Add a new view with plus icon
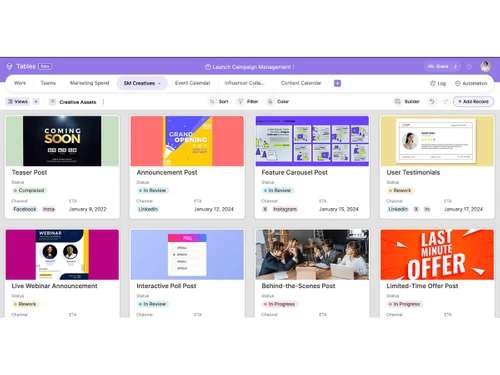 coord(36,101)
